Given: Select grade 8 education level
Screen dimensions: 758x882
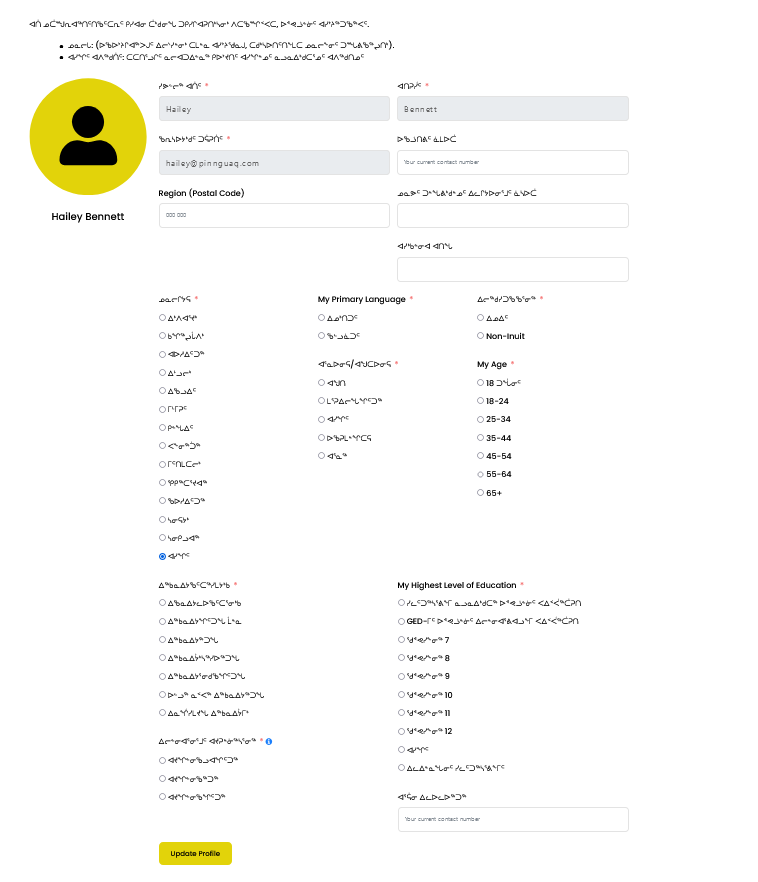Looking at the screenshot, I should coord(401,658).
